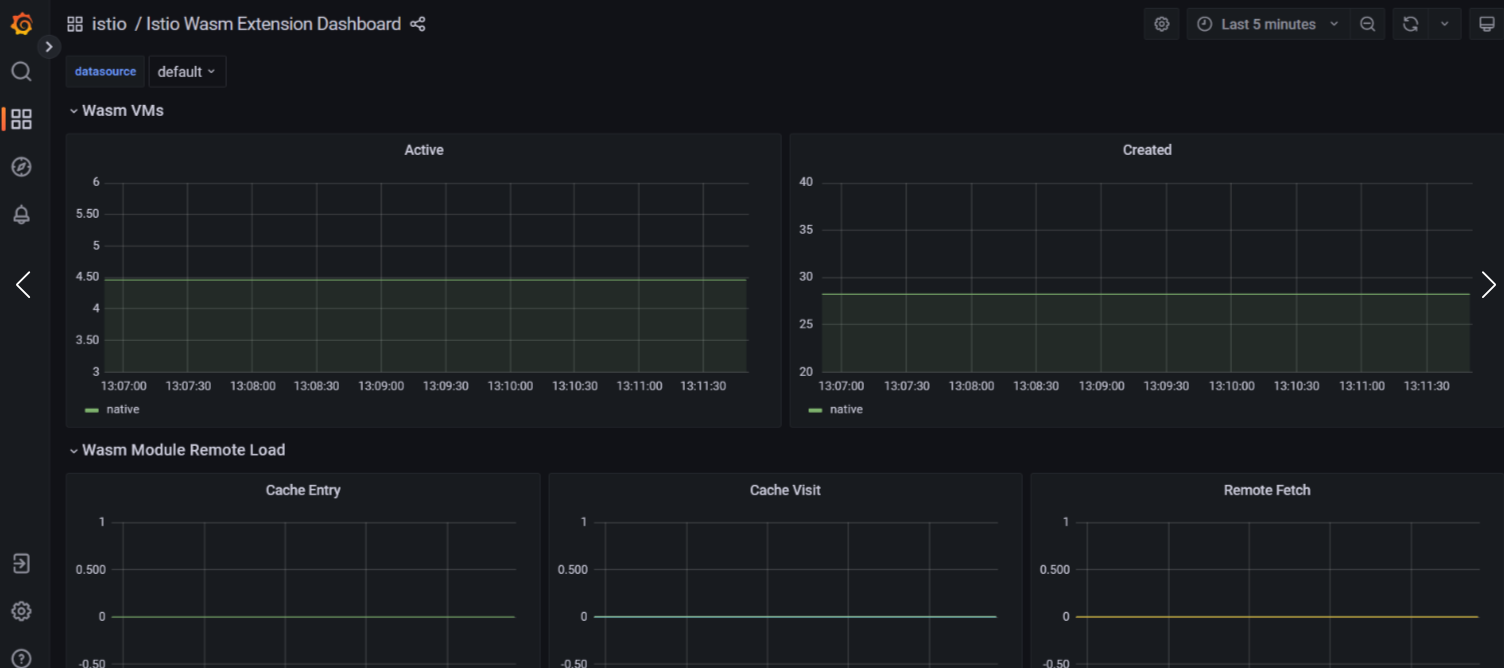This screenshot has width=1504, height=668.
Task: Click the datasource variable label
Action: click(x=105, y=72)
